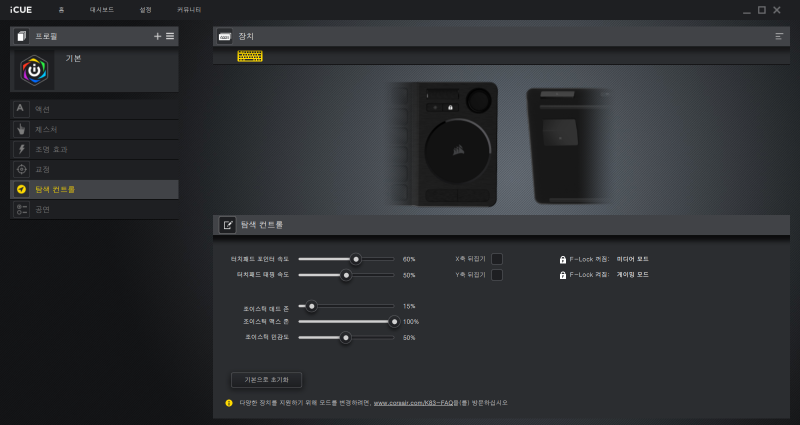Open the 교정 calibration section

tap(94, 169)
